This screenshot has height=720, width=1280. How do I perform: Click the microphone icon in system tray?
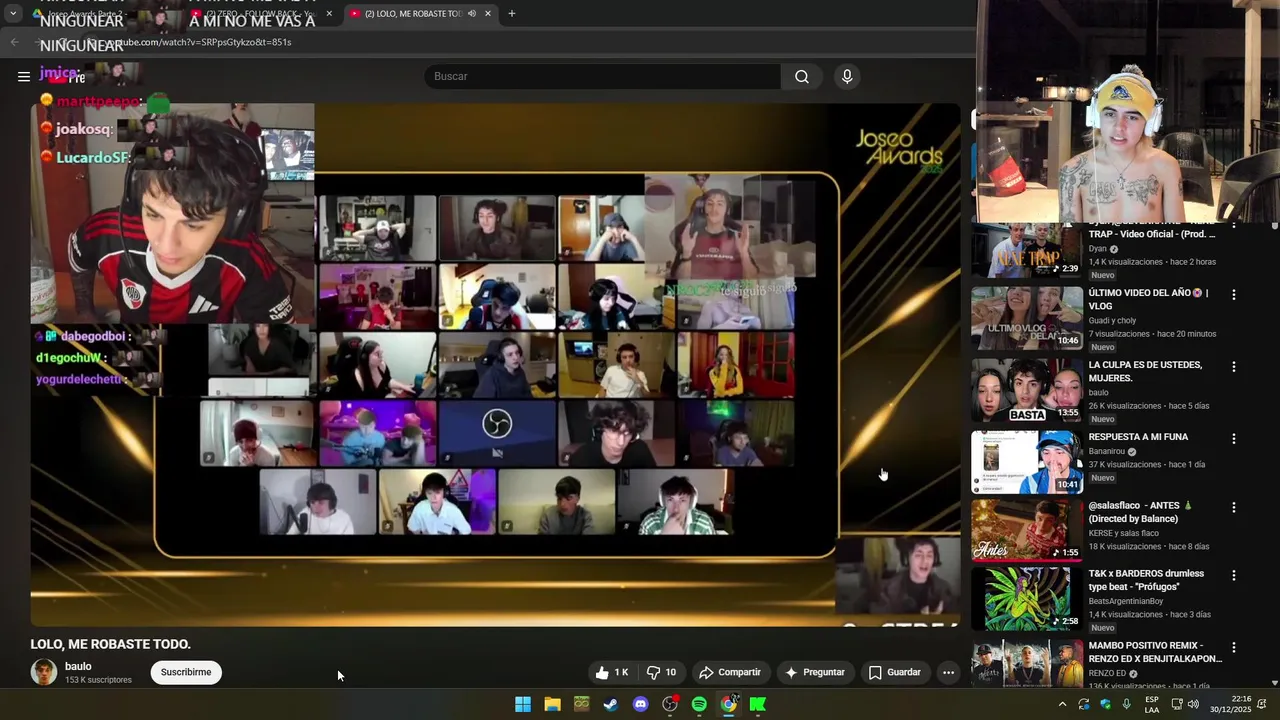[x=1127, y=704]
